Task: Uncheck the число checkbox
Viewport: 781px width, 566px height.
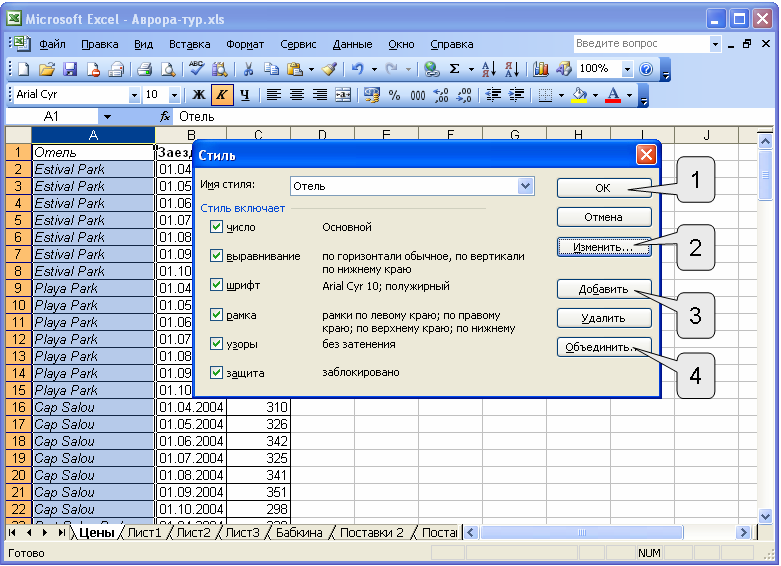Action: 216,227
